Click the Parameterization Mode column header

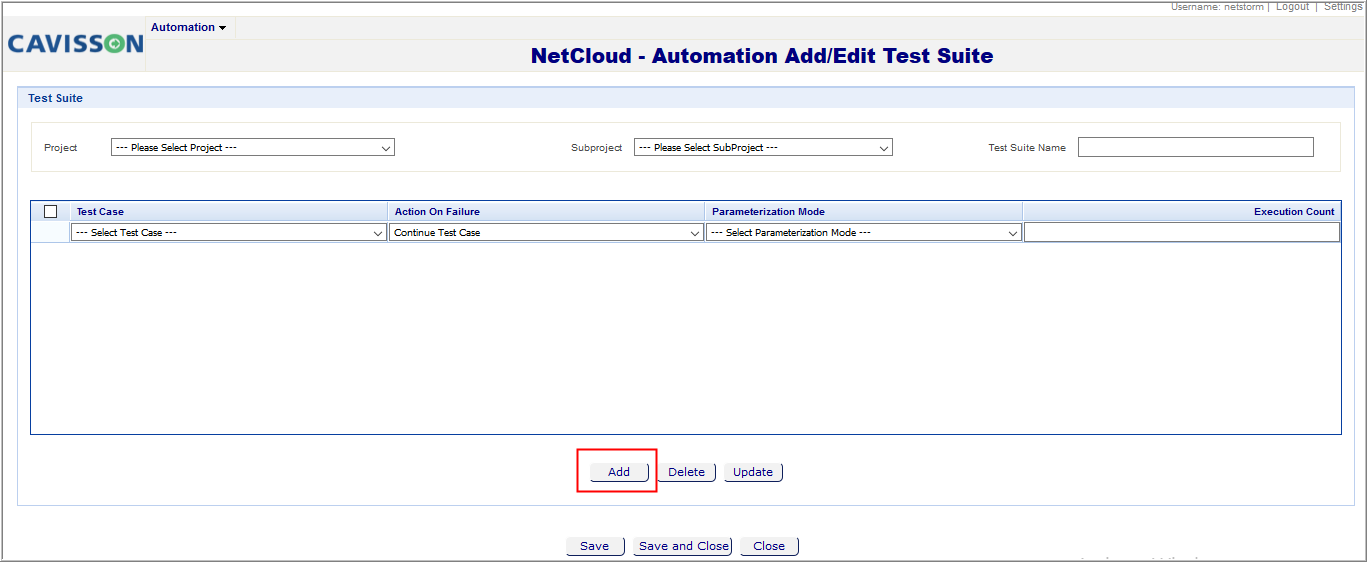click(864, 212)
